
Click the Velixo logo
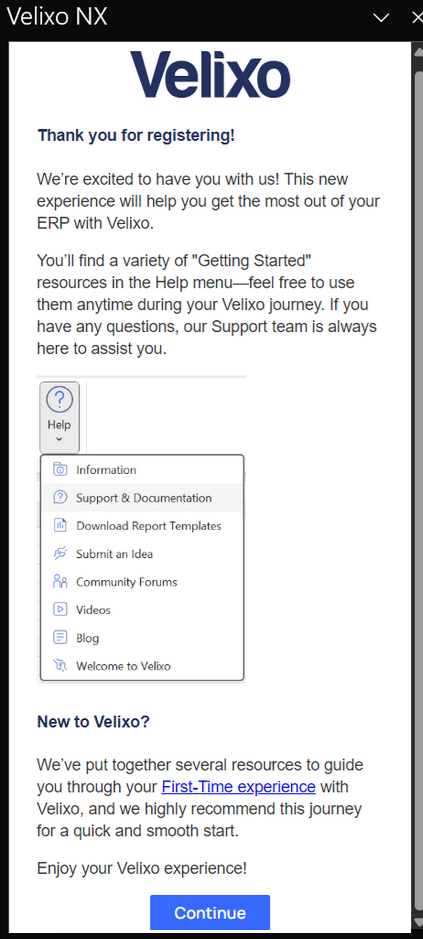(x=210, y=75)
